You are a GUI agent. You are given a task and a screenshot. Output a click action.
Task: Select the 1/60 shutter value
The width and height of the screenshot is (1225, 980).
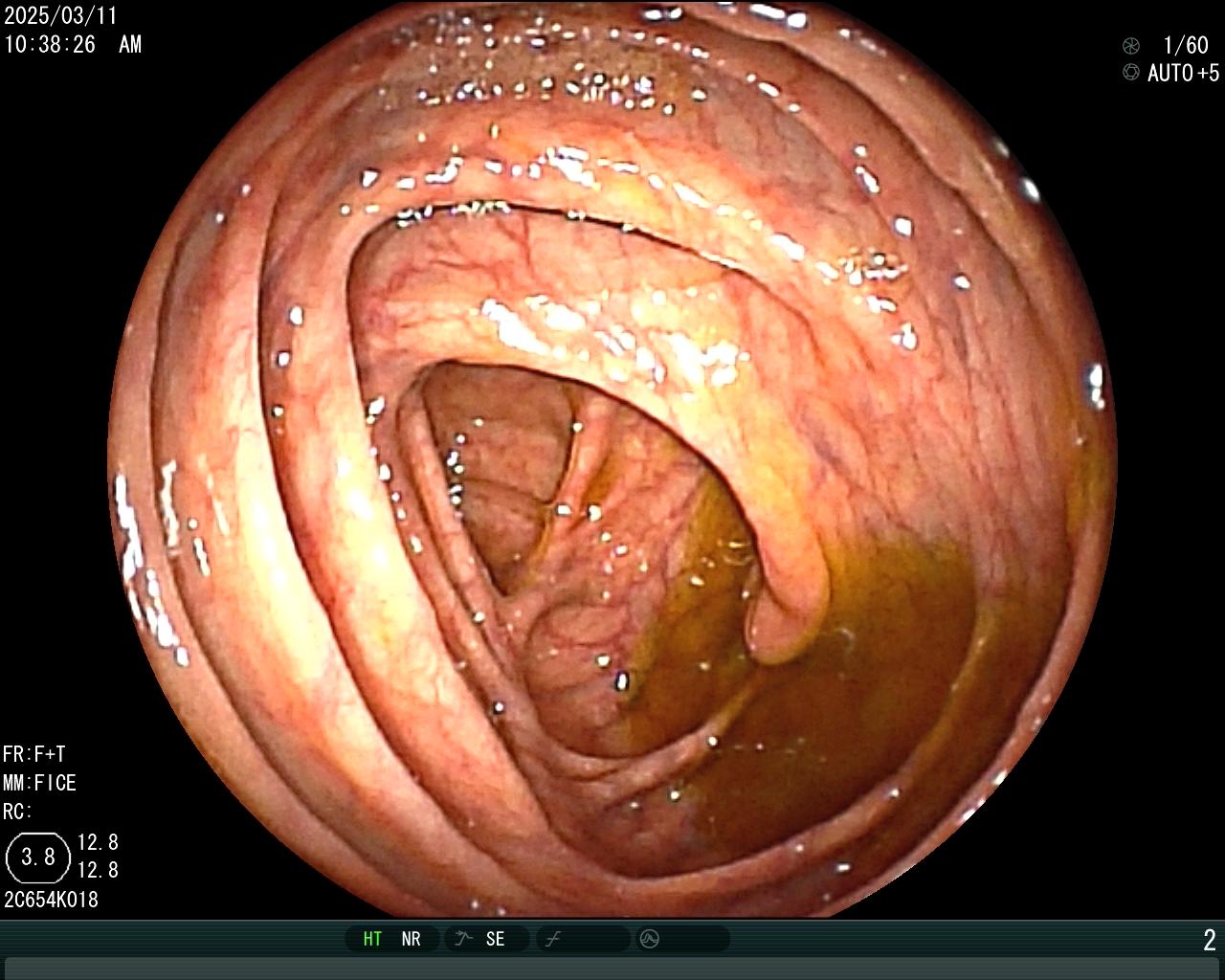pos(1186,45)
